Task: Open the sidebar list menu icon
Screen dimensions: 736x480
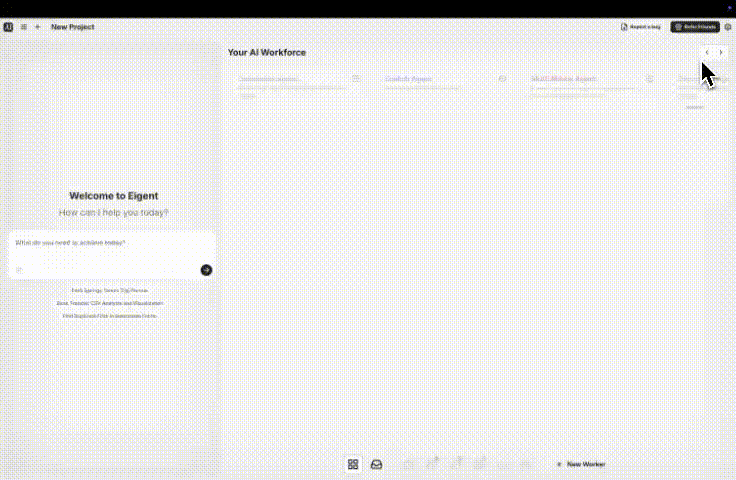Action: (24, 27)
